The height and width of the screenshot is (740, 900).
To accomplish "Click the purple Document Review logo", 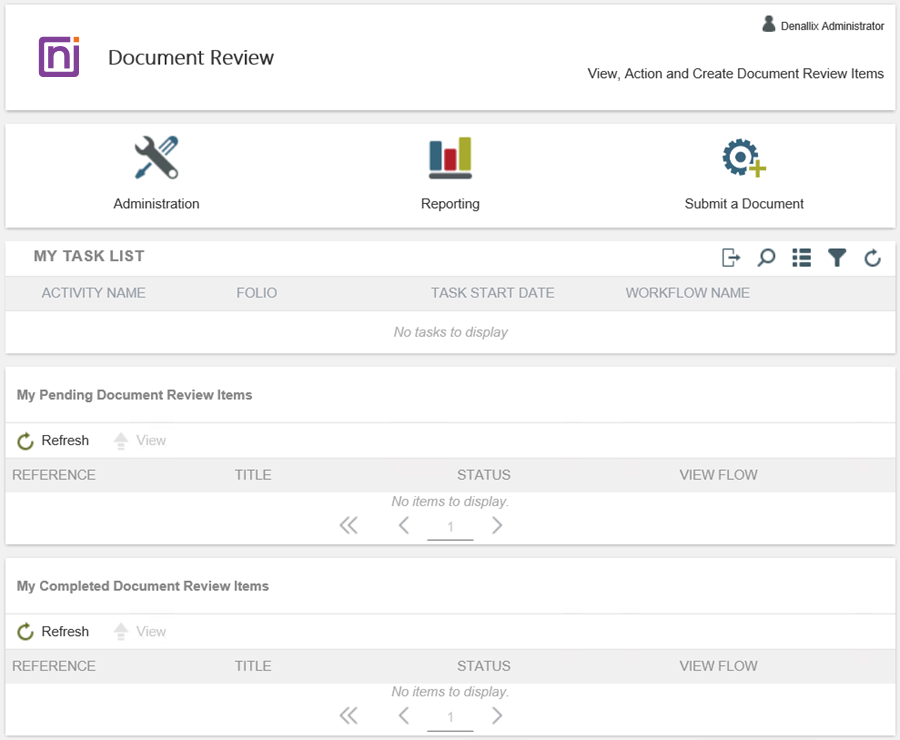I will pyautogui.click(x=58, y=57).
